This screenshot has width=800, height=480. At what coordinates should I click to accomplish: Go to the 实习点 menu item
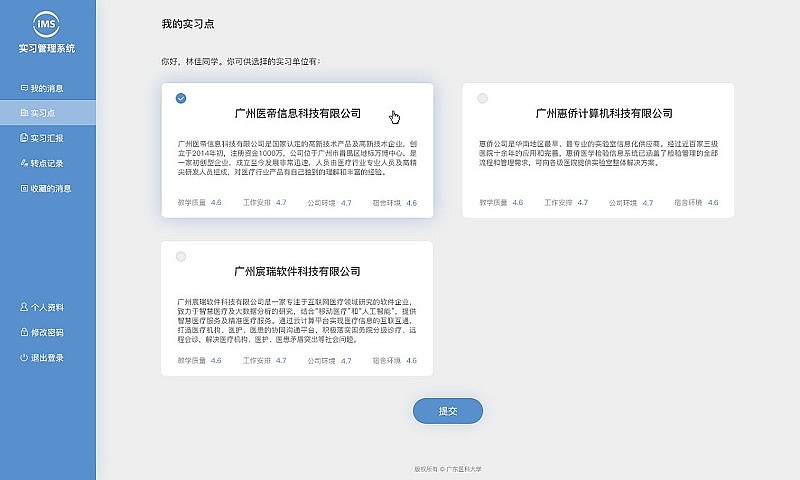pyautogui.click(x=47, y=113)
